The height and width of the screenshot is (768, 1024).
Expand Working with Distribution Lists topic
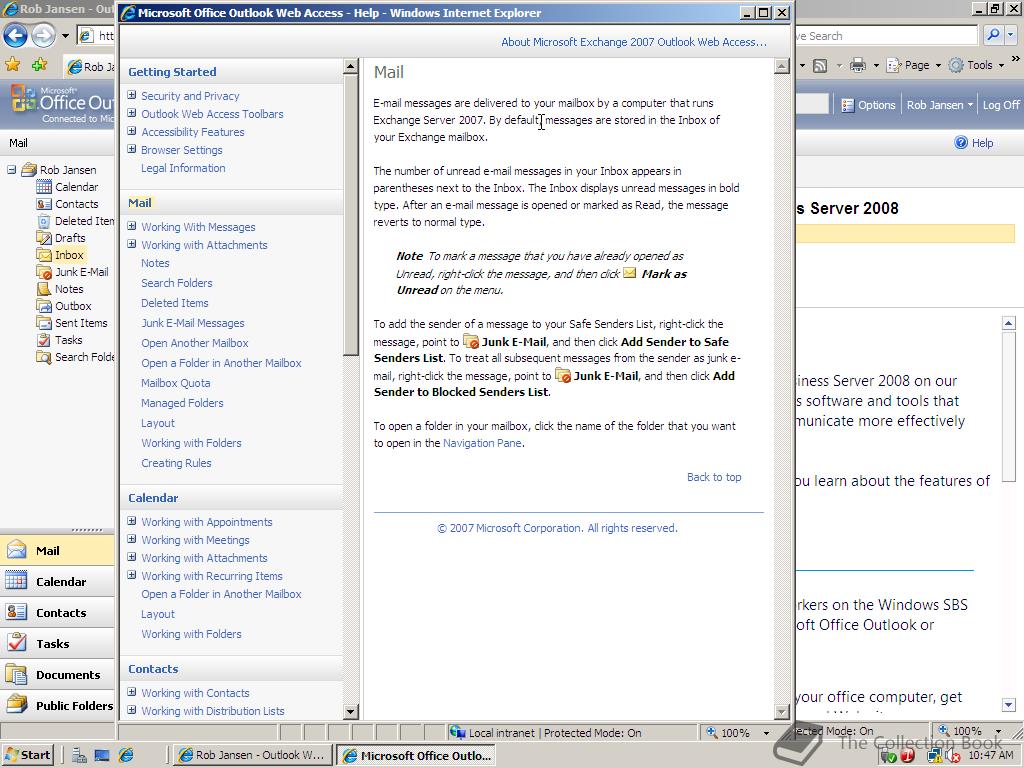[x=132, y=710]
